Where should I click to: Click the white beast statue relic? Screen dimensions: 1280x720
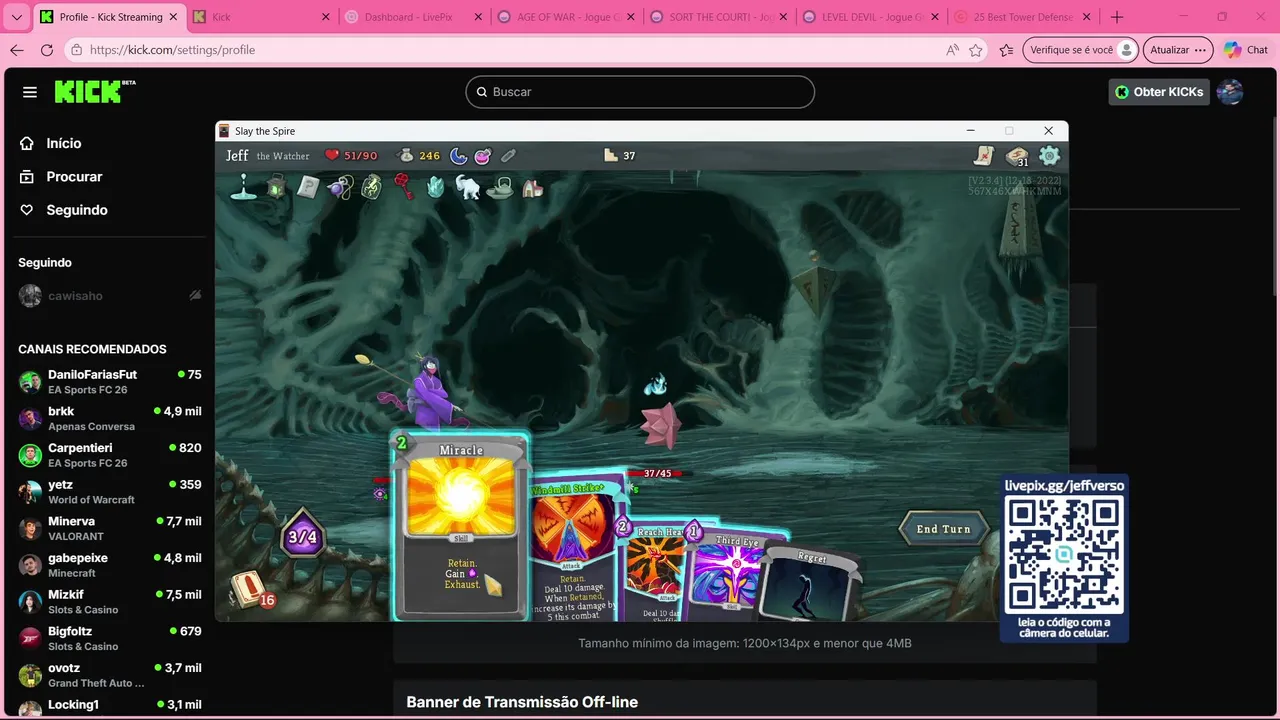pyautogui.click(x=467, y=186)
